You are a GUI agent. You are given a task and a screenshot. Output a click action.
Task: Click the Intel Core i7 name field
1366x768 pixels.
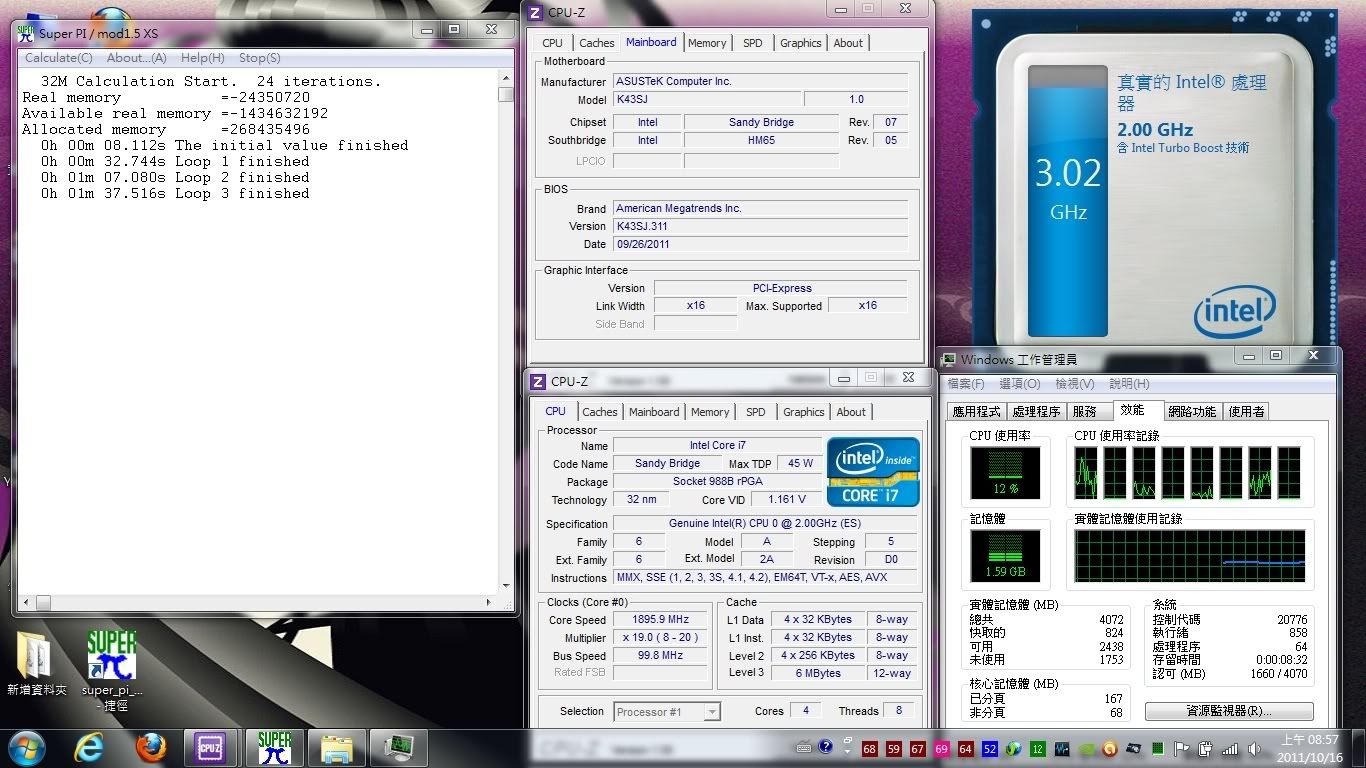[x=718, y=445]
